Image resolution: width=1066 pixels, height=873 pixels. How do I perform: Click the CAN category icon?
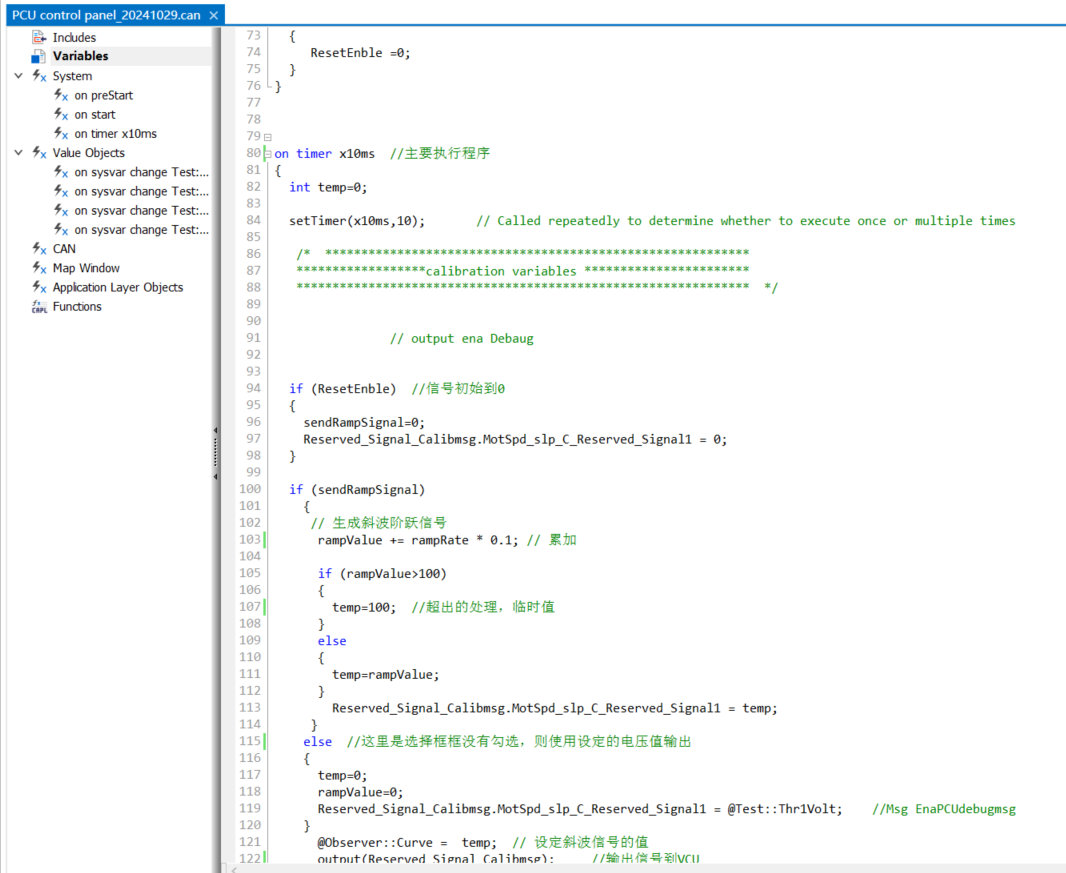point(39,249)
